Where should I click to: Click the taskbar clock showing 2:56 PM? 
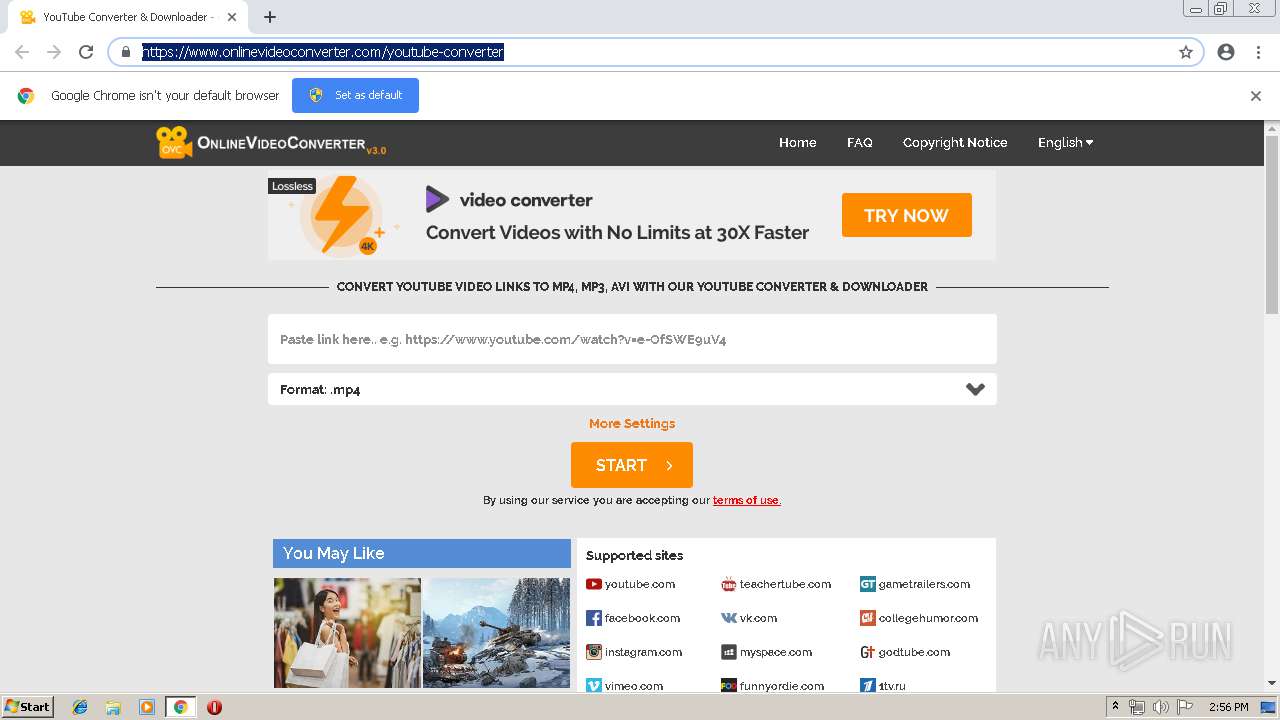(x=1228, y=707)
